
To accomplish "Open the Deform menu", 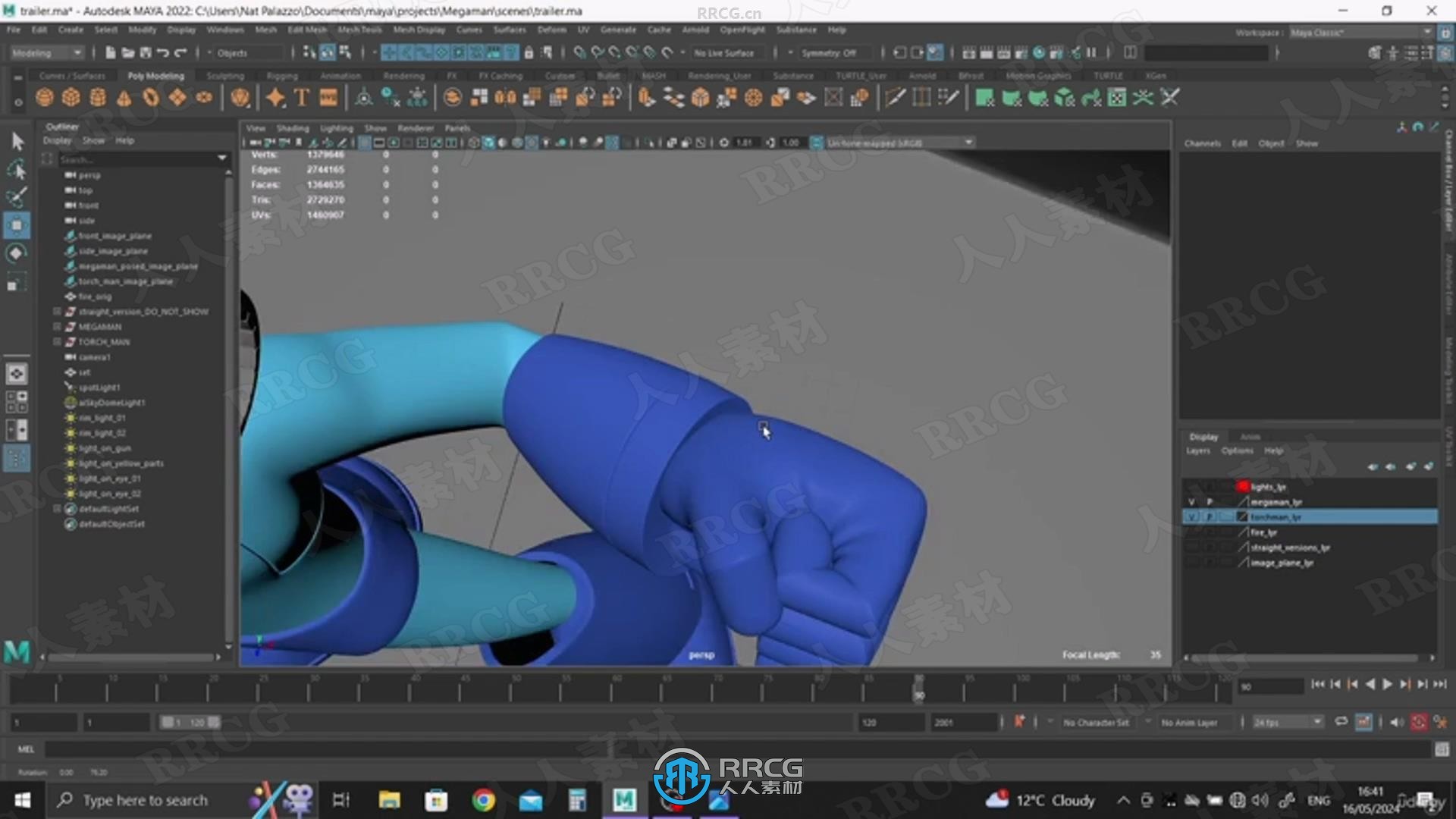I will click(x=551, y=30).
